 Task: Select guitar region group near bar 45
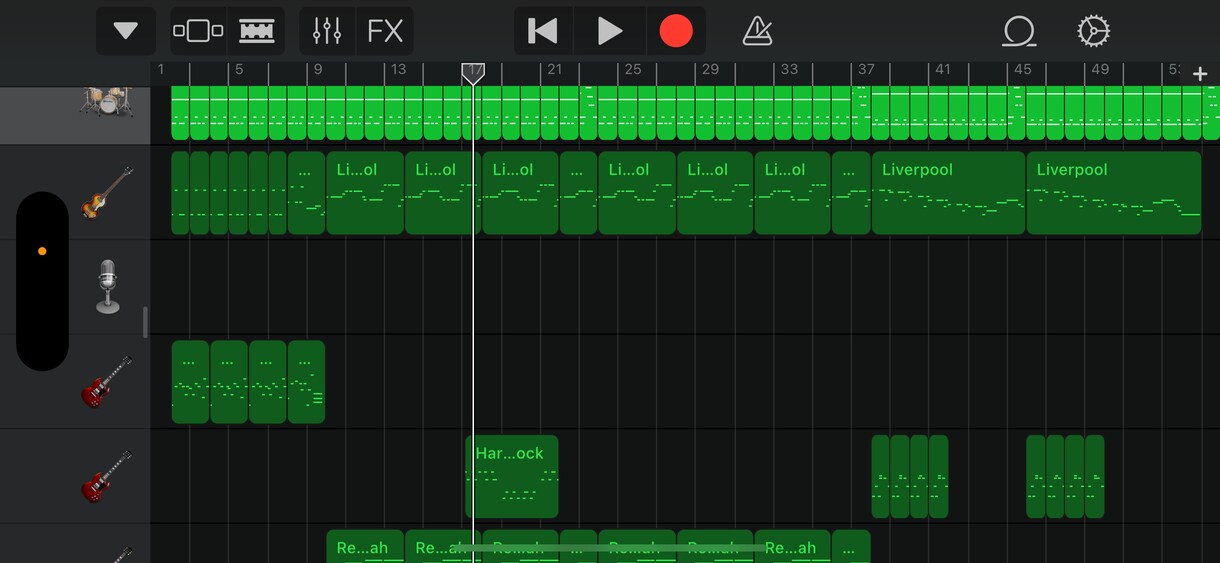pos(1065,476)
